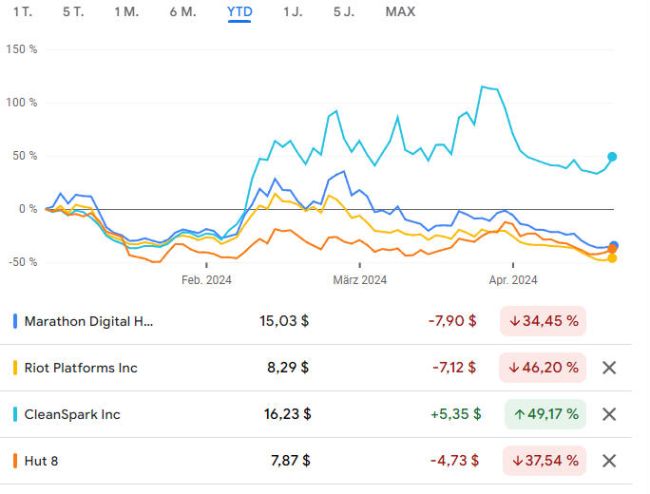Select the 5 T. time range tab
Screen dimensions: 650x494
point(73,12)
